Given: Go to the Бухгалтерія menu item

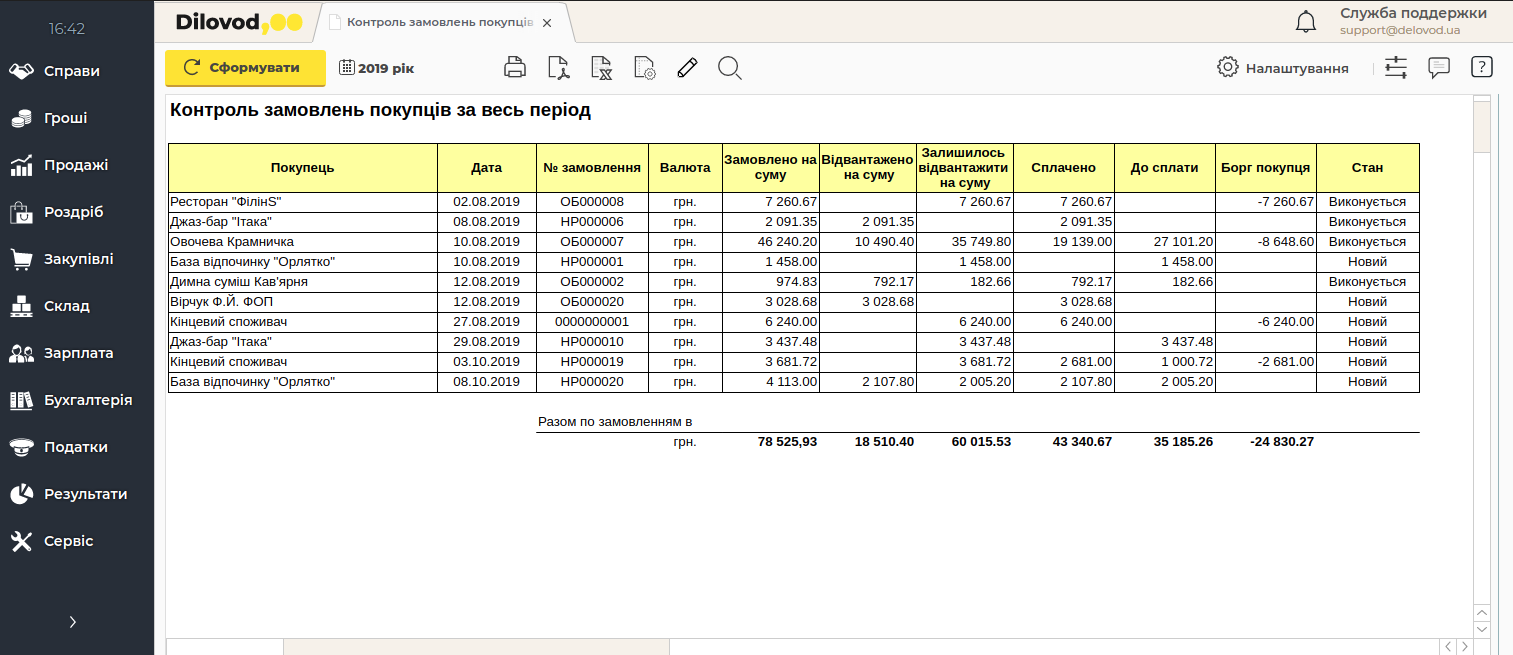Looking at the screenshot, I should pos(88,400).
